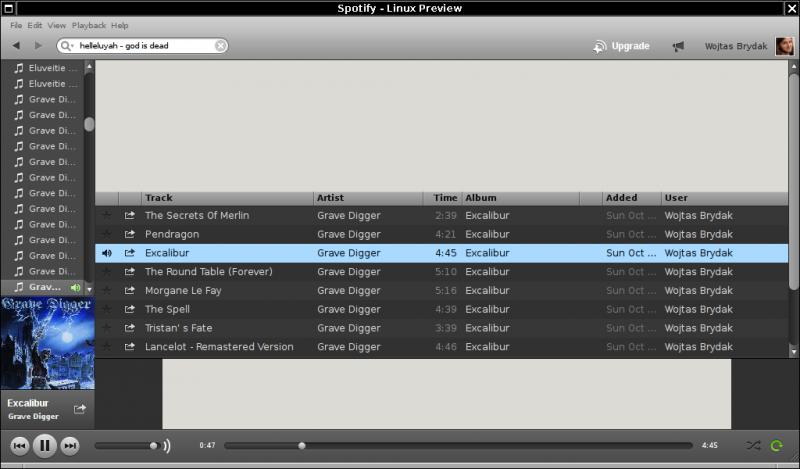Sort tracks by the Artist column header

click(331, 198)
